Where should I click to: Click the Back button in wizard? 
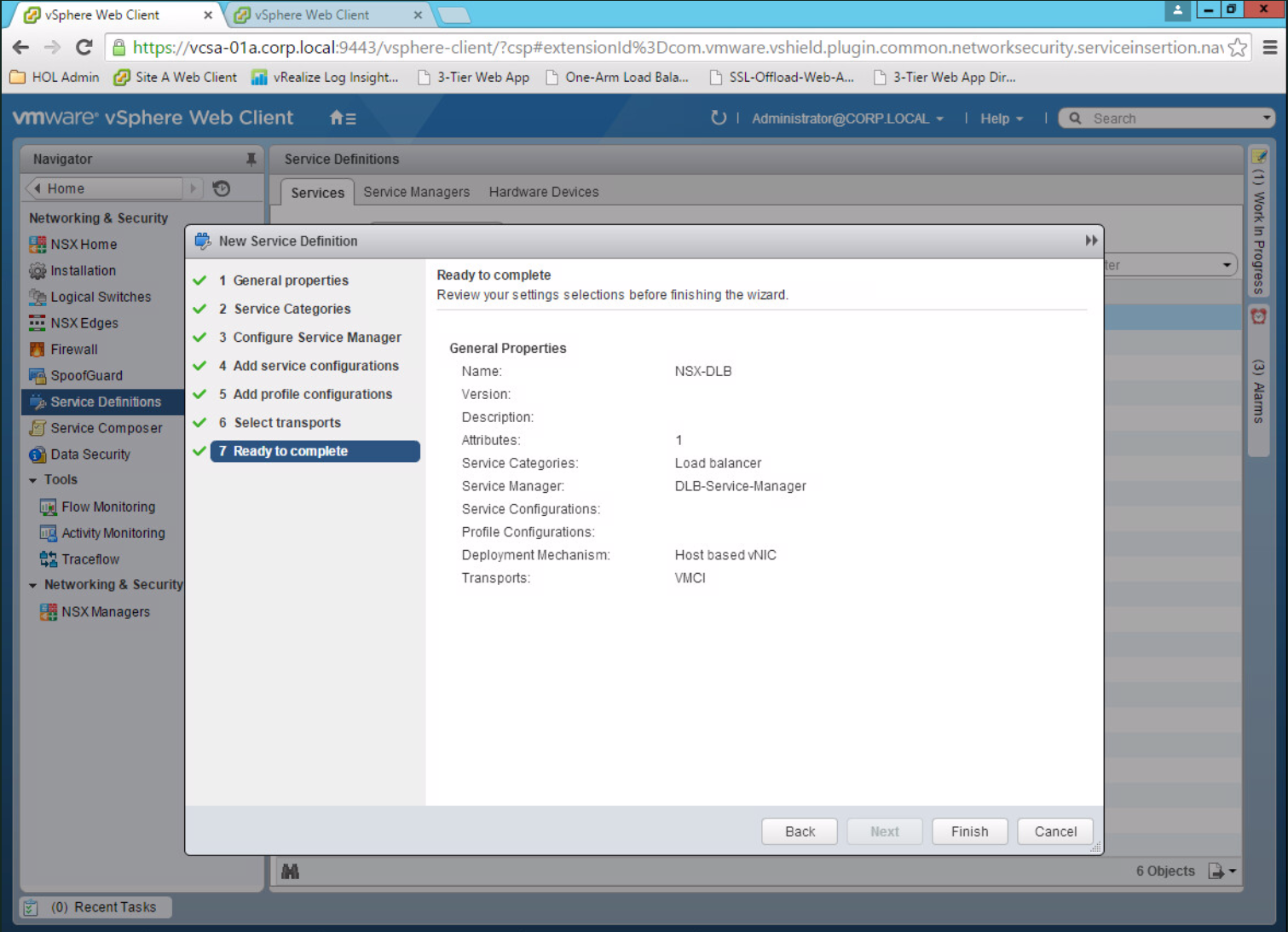800,831
